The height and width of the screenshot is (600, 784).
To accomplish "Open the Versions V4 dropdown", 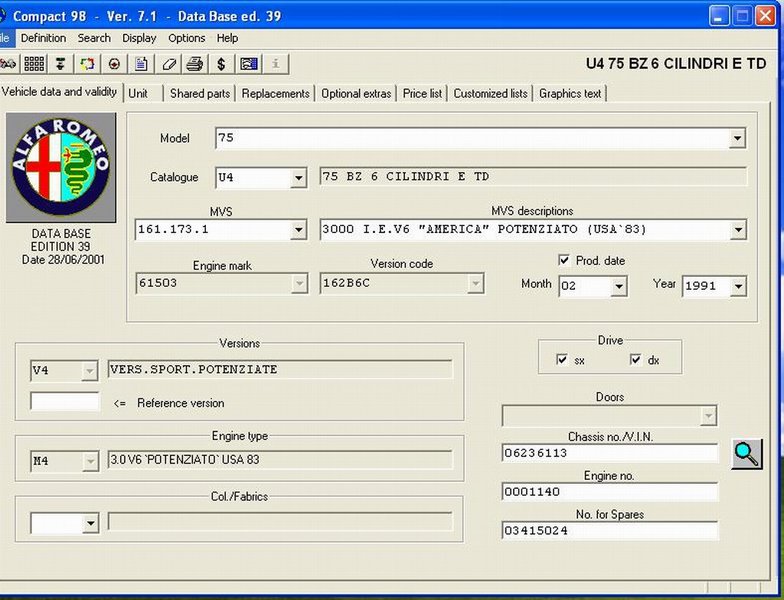I will click(90, 371).
